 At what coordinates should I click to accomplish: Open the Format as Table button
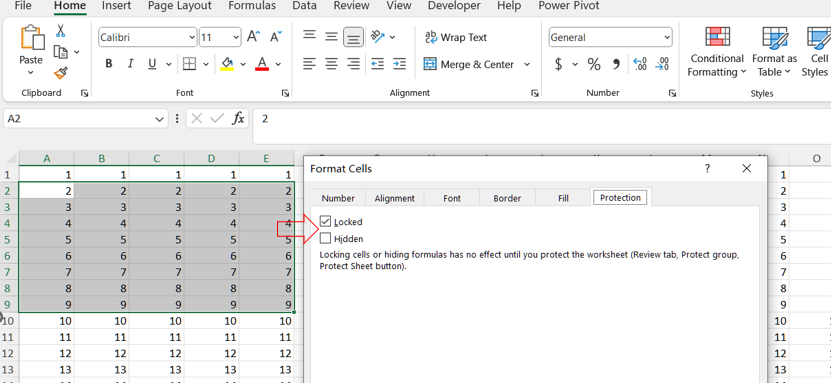774,51
